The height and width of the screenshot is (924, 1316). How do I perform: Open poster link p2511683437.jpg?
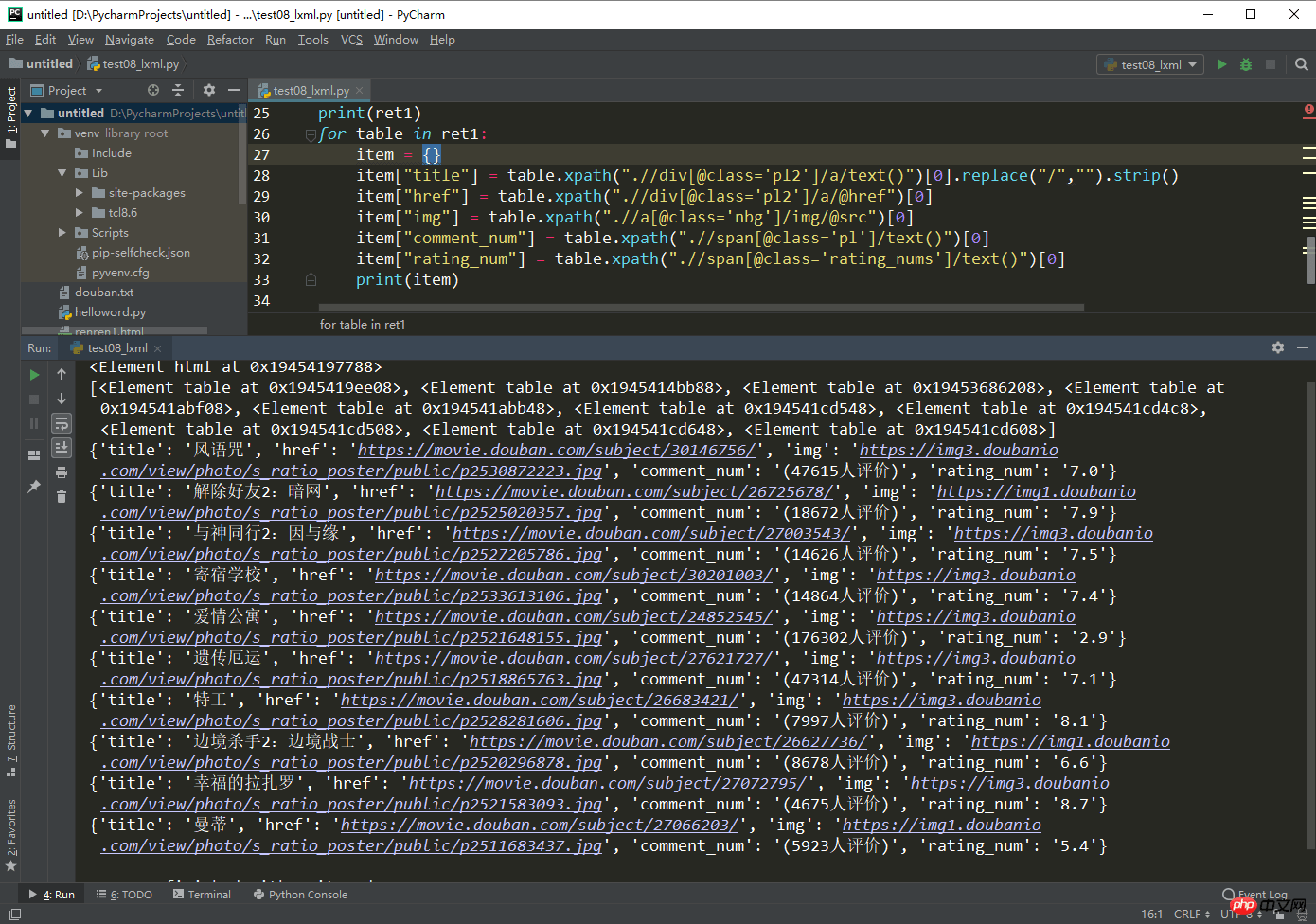tap(351, 845)
